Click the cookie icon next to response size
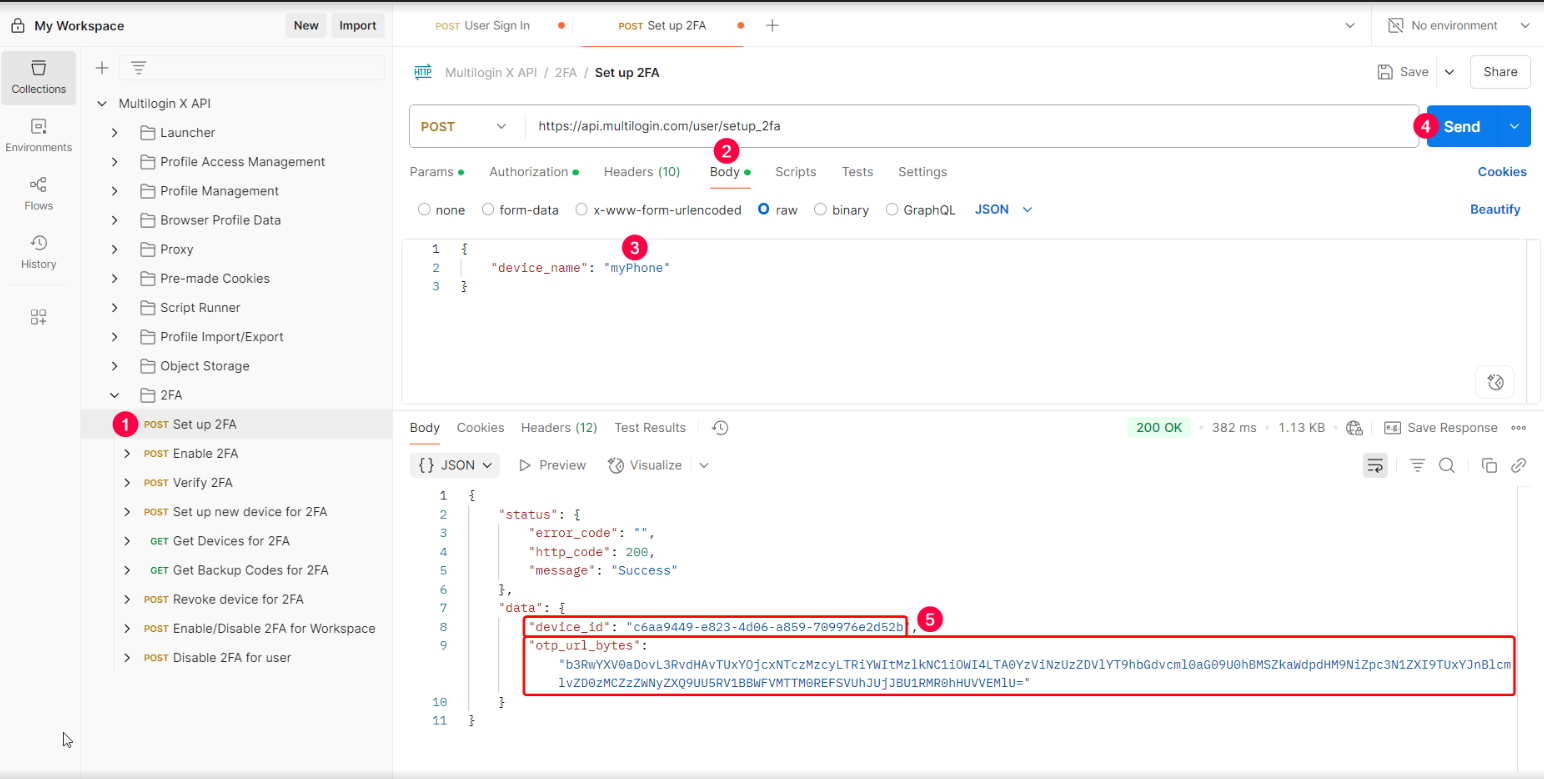Viewport: 1544px width, 779px height. 1355,427
